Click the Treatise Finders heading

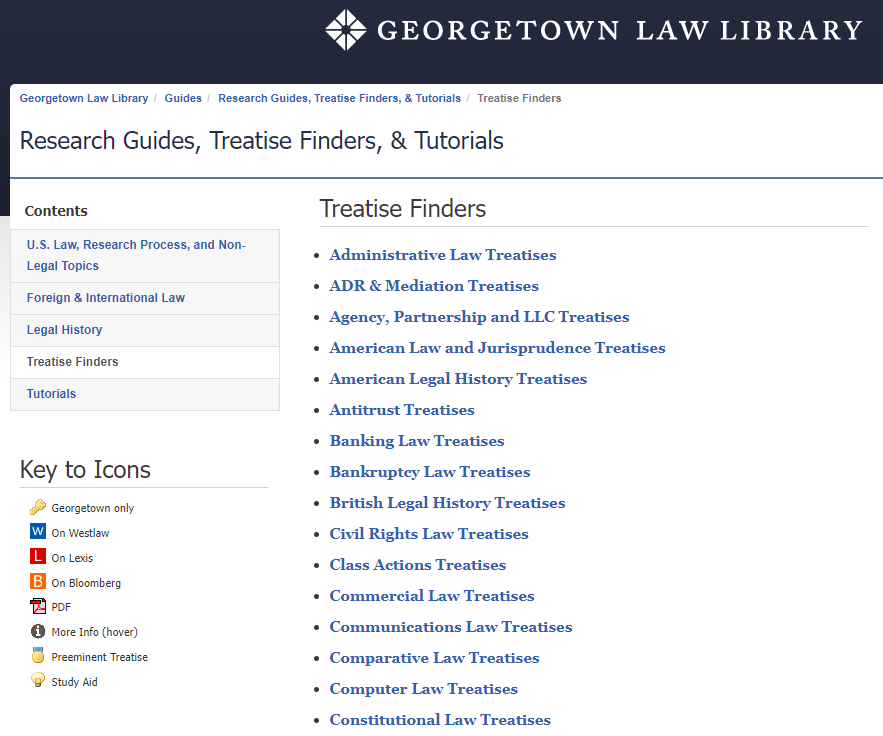pyautogui.click(x=402, y=209)
